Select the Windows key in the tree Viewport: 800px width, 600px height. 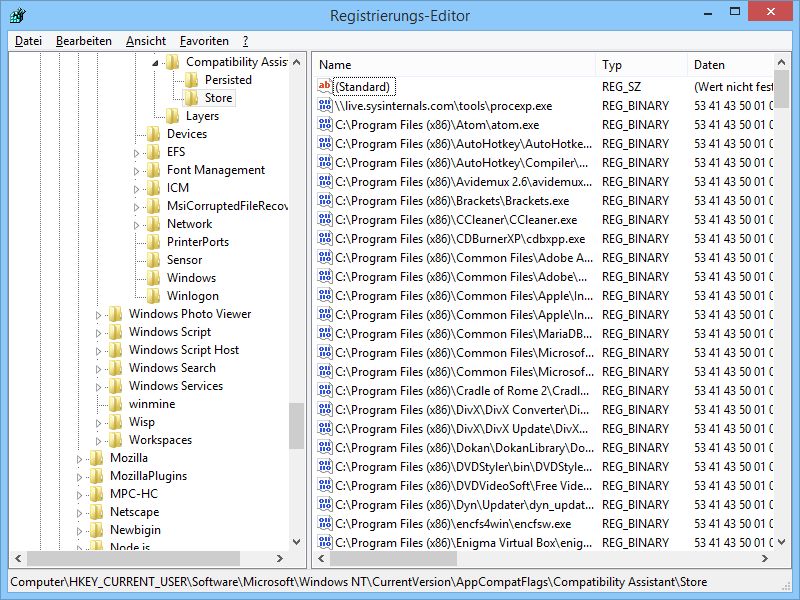[191, 278]
